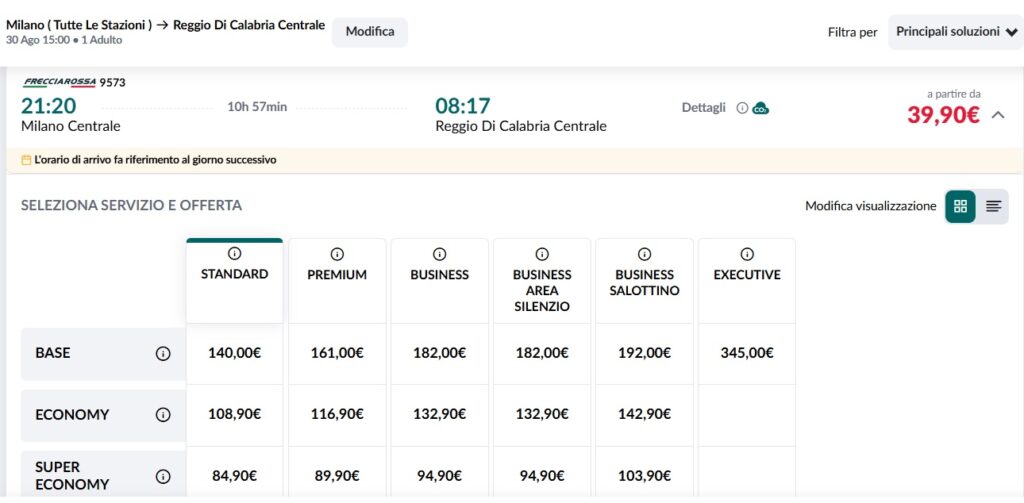Collapse the train offer via chevron

[997, 115]
